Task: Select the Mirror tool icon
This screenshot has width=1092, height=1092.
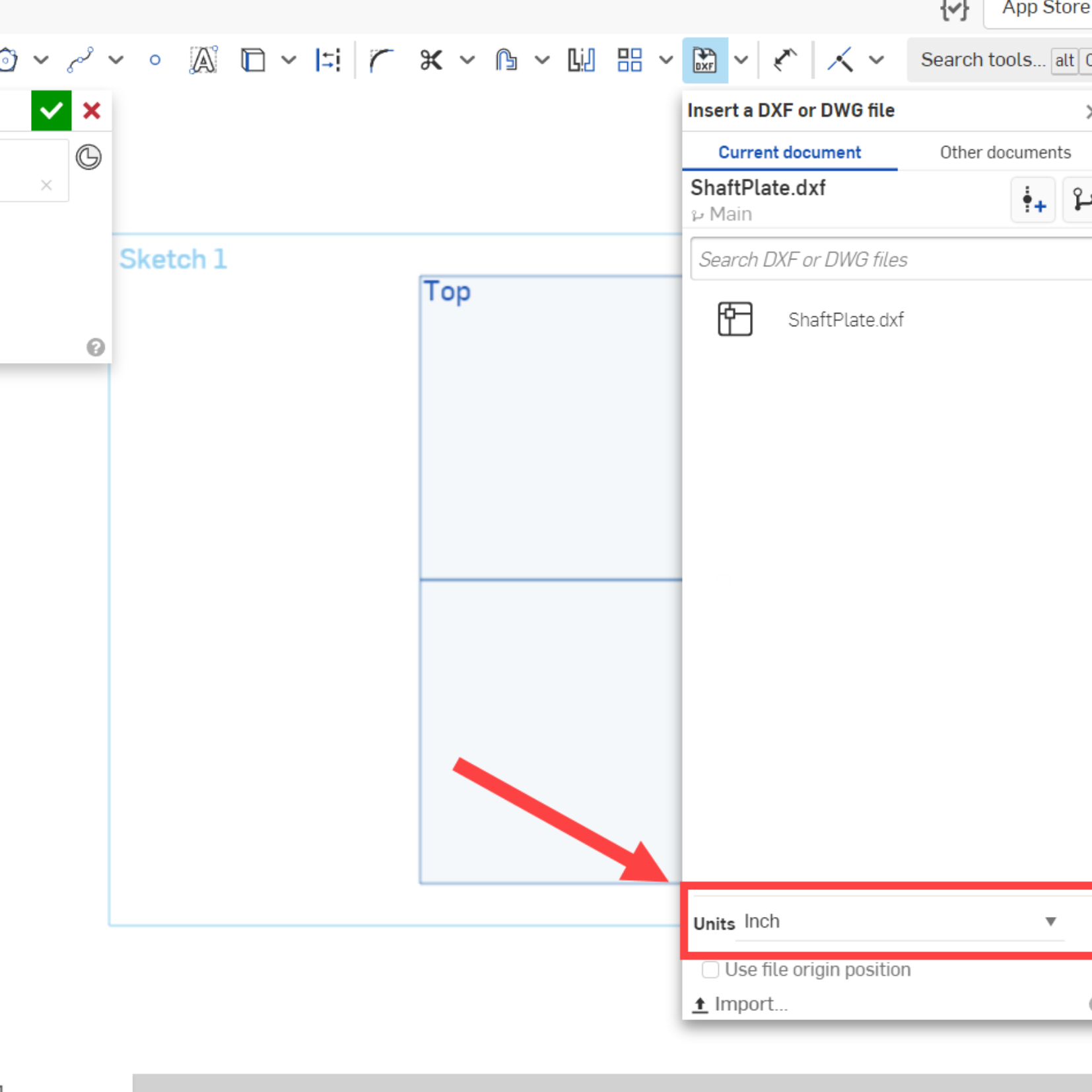Action: pyautogui.click(x=581, y=60)
